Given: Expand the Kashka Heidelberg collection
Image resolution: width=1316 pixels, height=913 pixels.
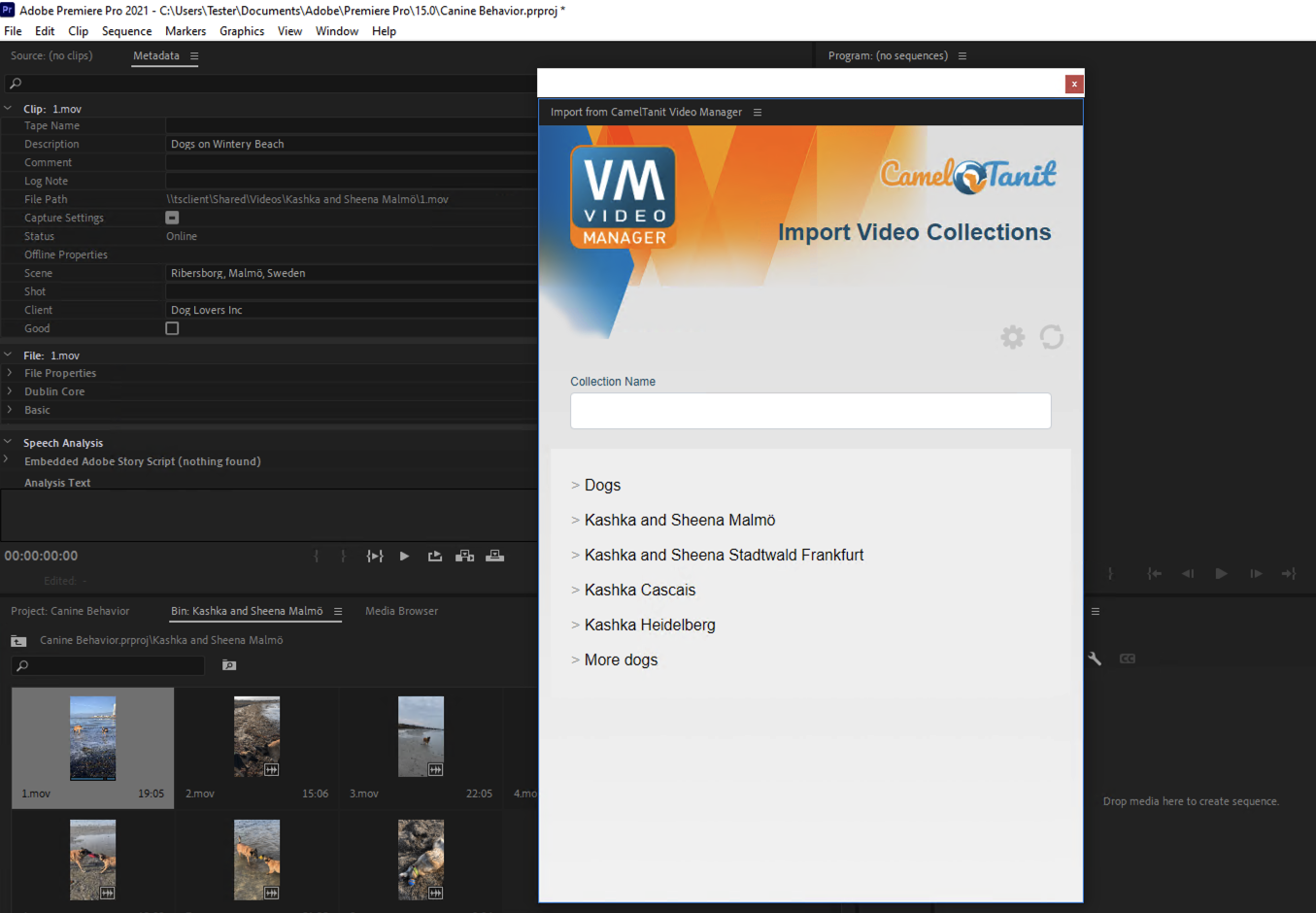Looking at the screenshot, I should [575, 625].
